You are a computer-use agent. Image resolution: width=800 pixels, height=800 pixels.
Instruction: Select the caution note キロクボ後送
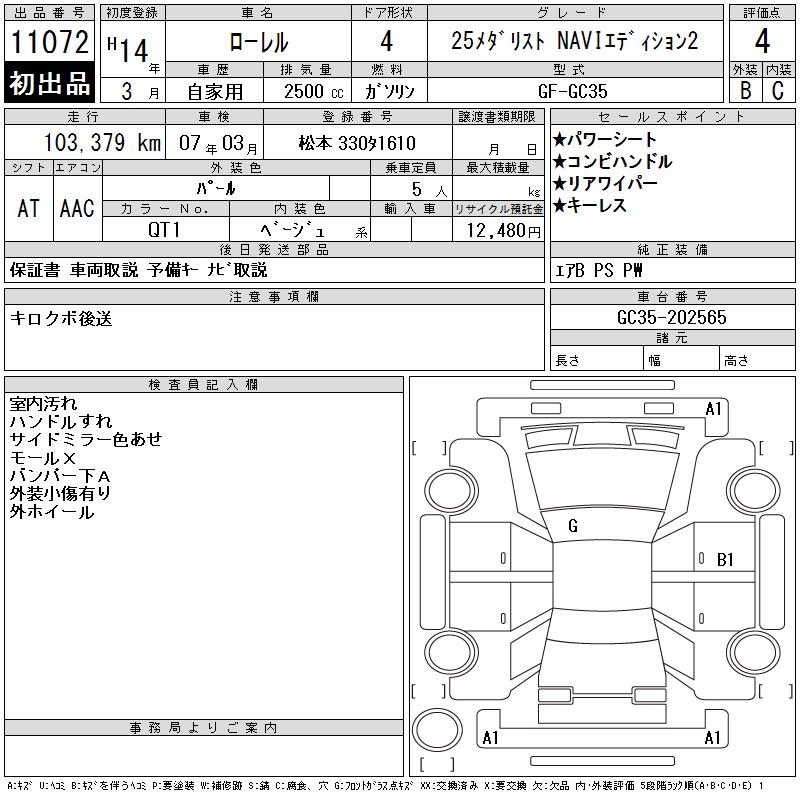tap(61, 318)
